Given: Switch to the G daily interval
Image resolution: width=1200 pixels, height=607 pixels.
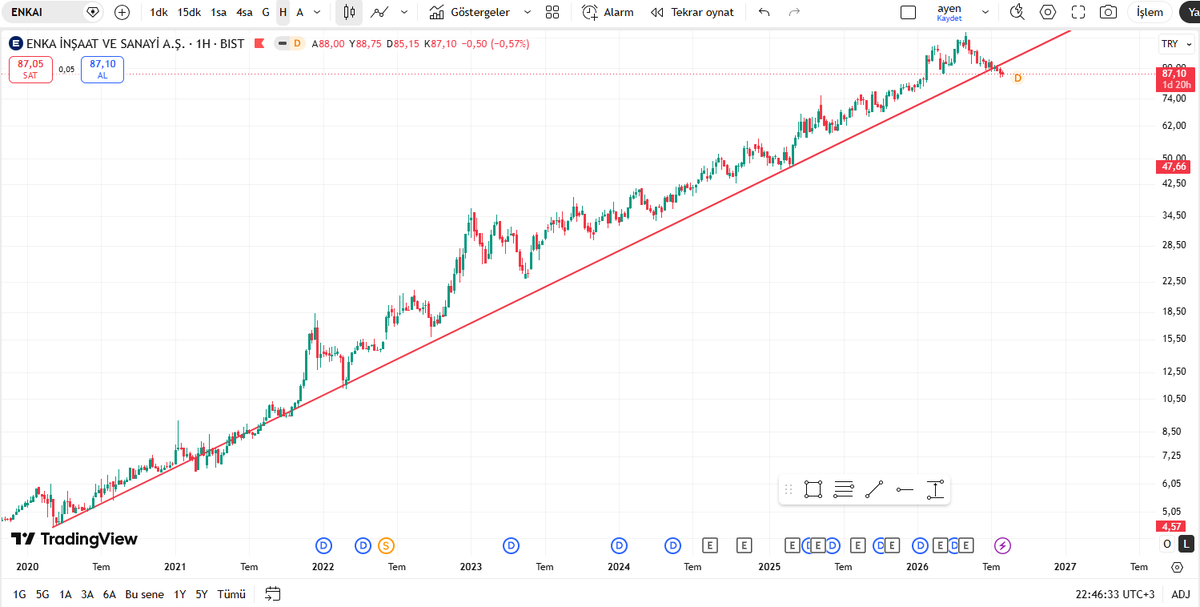Looking at the screenshot, I should [265, 12].
